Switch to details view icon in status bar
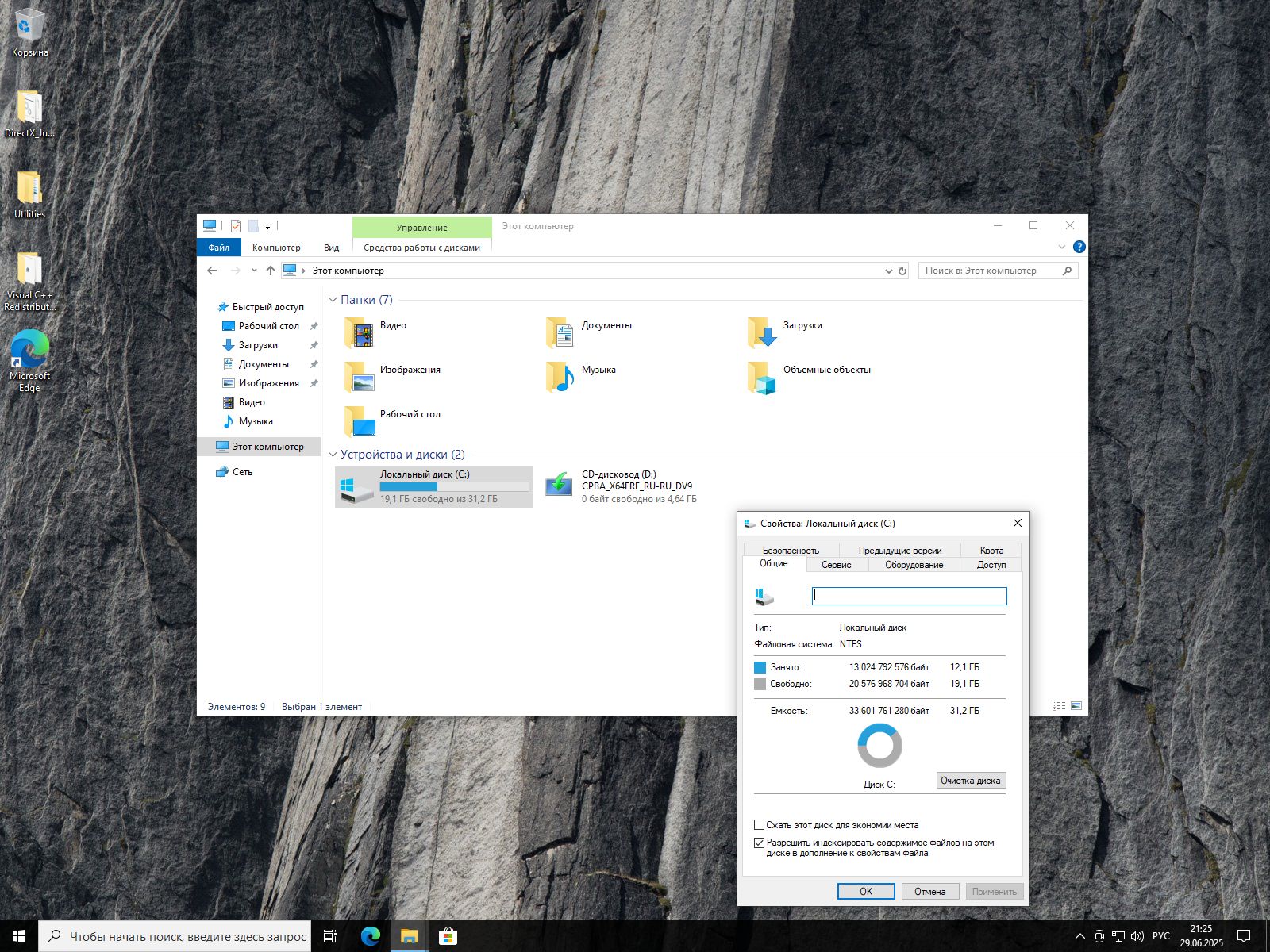The height and width of the screenshot is (952, 1270). 1058,706
